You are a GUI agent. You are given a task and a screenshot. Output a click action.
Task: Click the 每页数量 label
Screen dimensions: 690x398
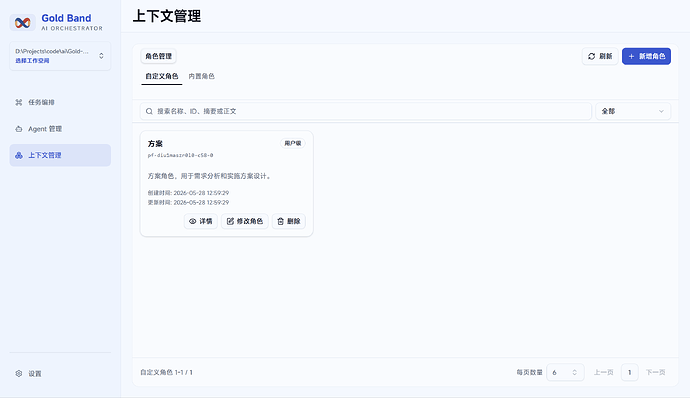click(529, 372)
